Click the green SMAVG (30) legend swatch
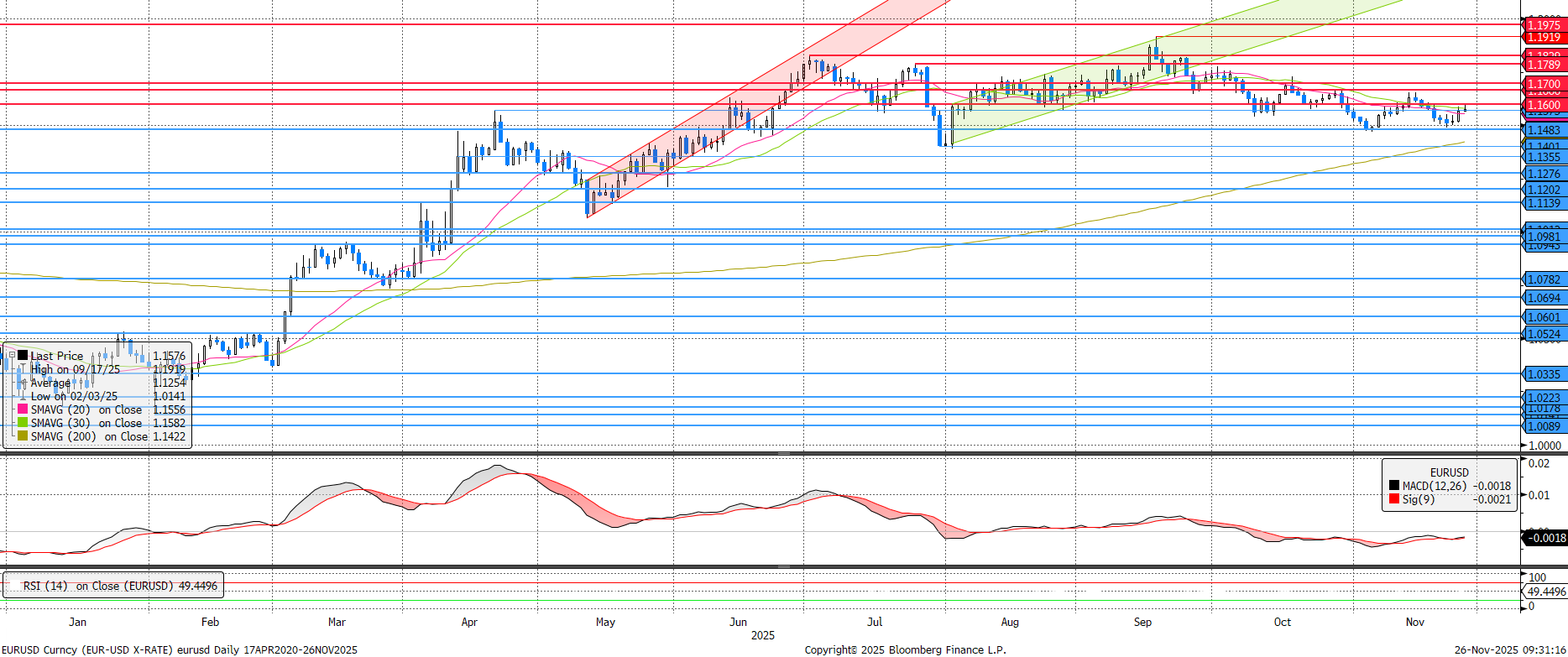Viewport: 1568px width, 657px height. coord(23,423)
